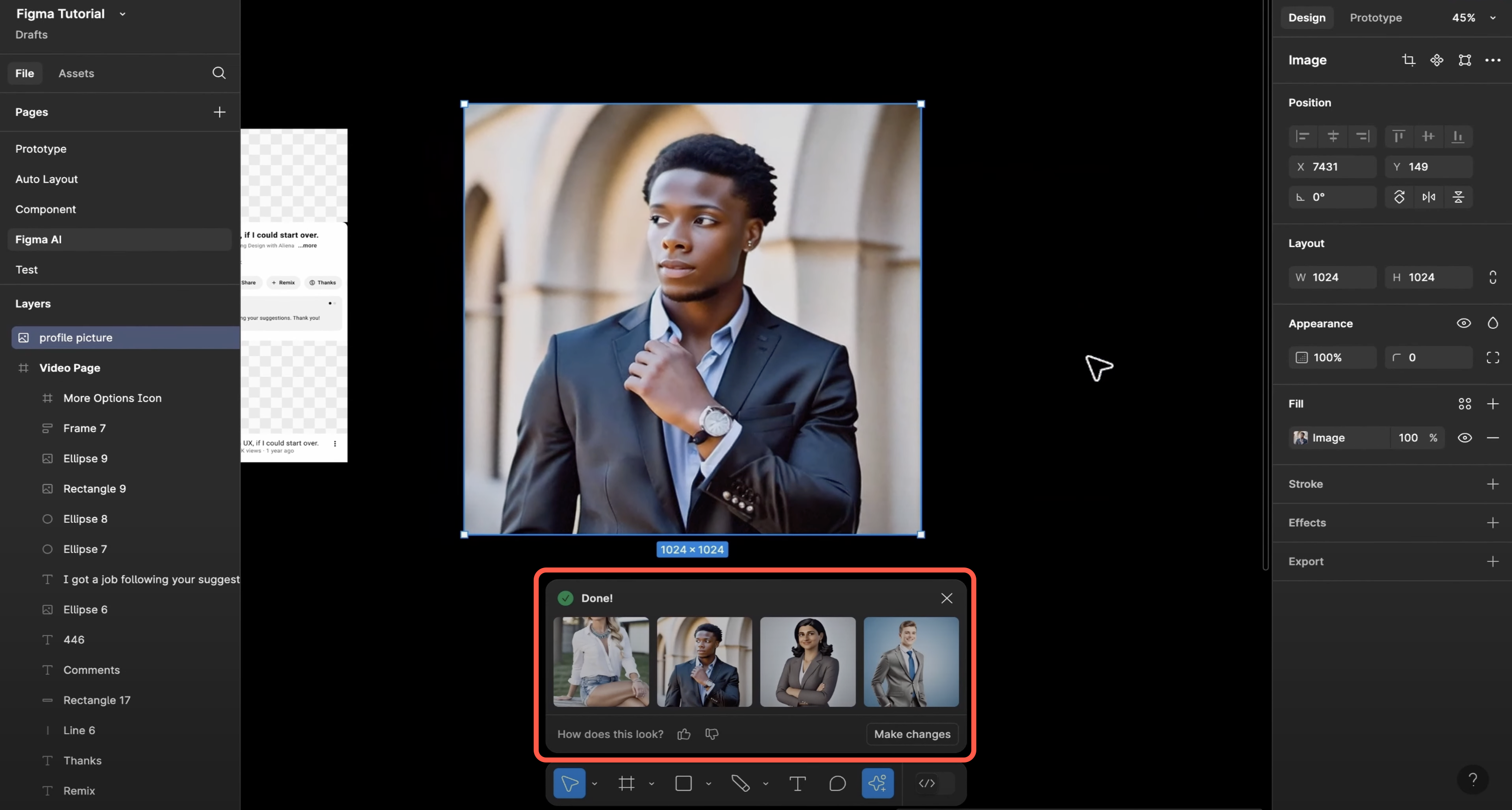Switch to the Prototype tab
The width and height of the screenshot is (1512, 810).
click(1375, 17)
